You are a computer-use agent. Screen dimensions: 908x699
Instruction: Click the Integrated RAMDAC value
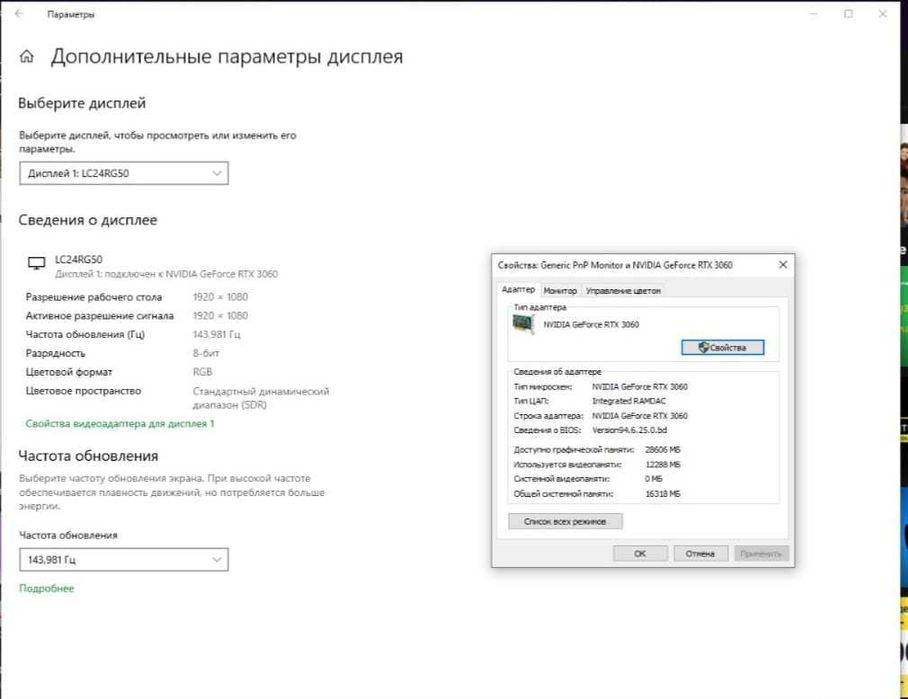click(x=629, y=401)
